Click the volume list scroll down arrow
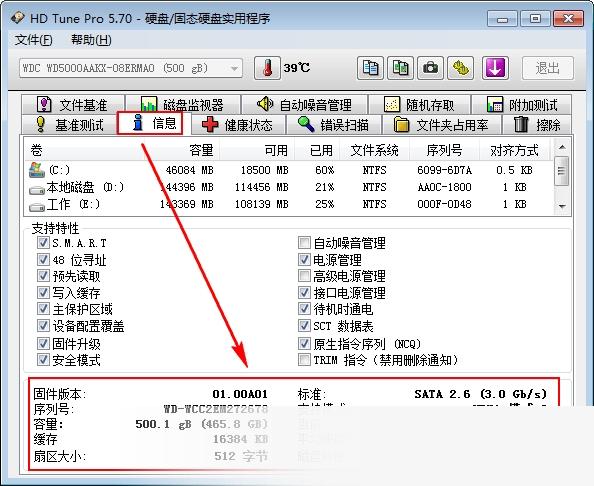 point(562,207)
